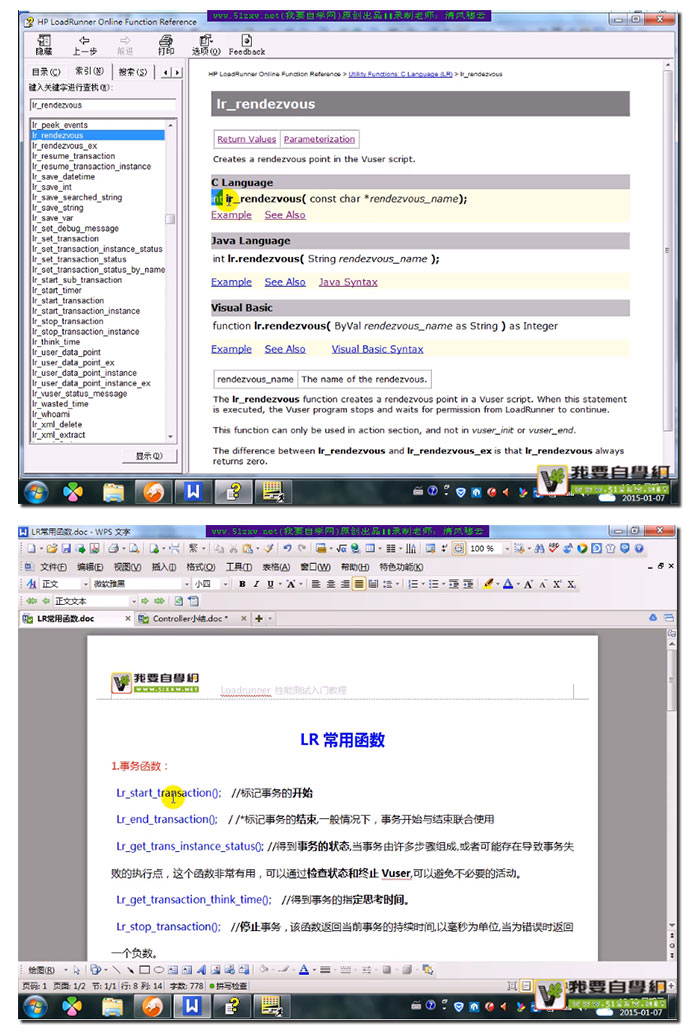The width and height of the screenshot is (700, 1032).
Task: Toggle justified alignment in WPS
Action: pyautogui.click(x=359, y=584)
